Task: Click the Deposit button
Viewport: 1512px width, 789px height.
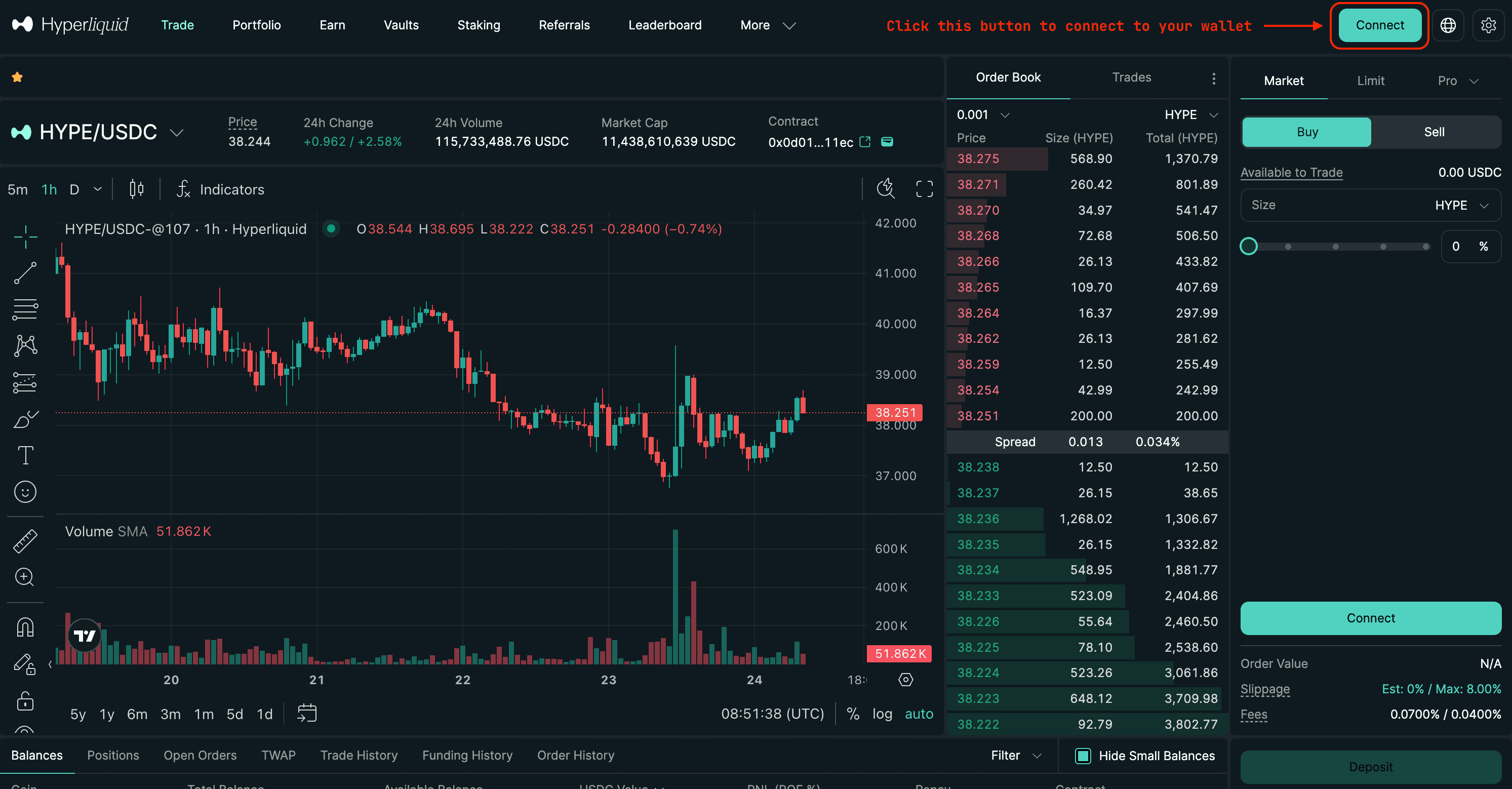Action: point(1371,767)
